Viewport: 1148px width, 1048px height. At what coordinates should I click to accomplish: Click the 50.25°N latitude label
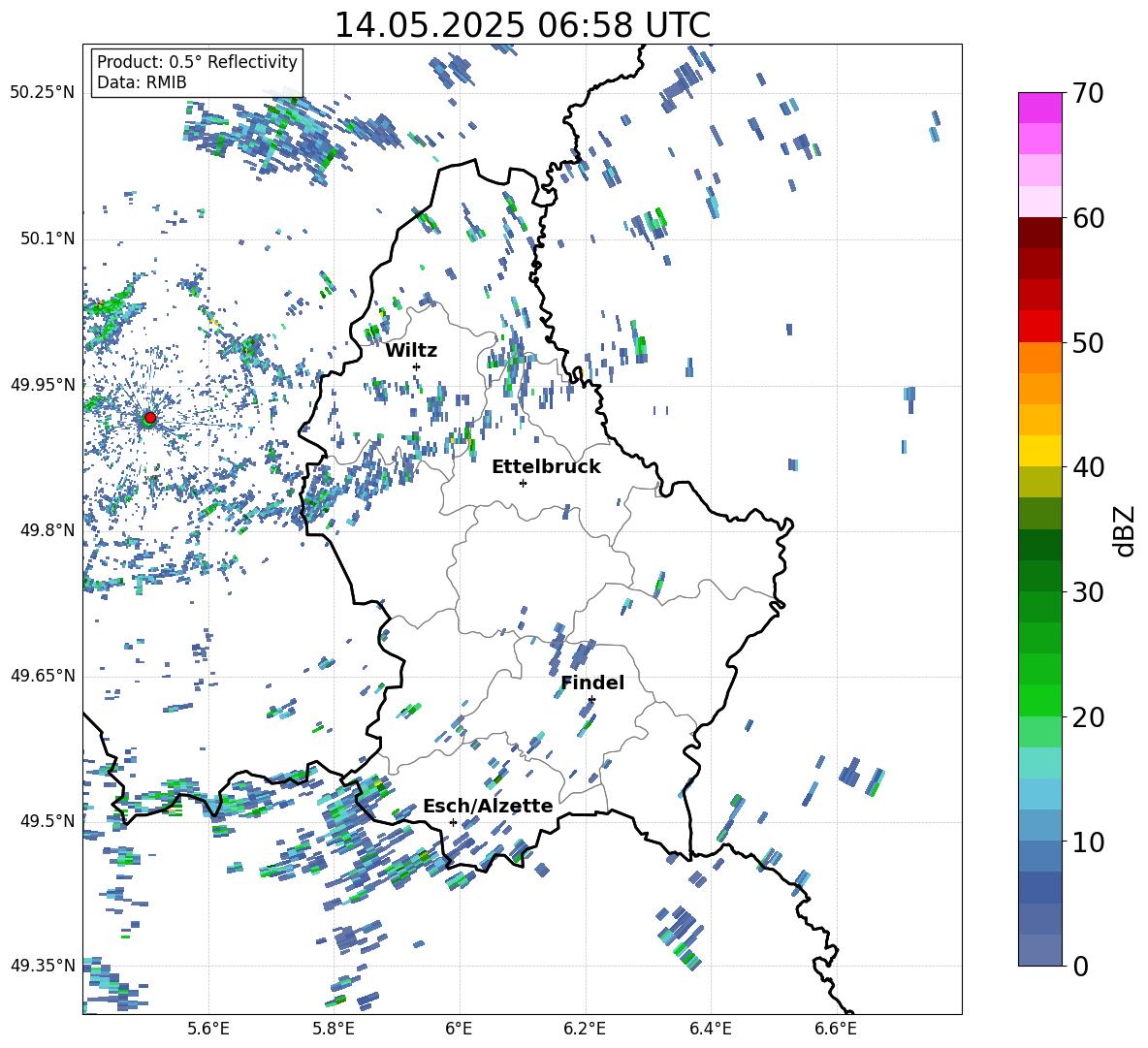43,92
